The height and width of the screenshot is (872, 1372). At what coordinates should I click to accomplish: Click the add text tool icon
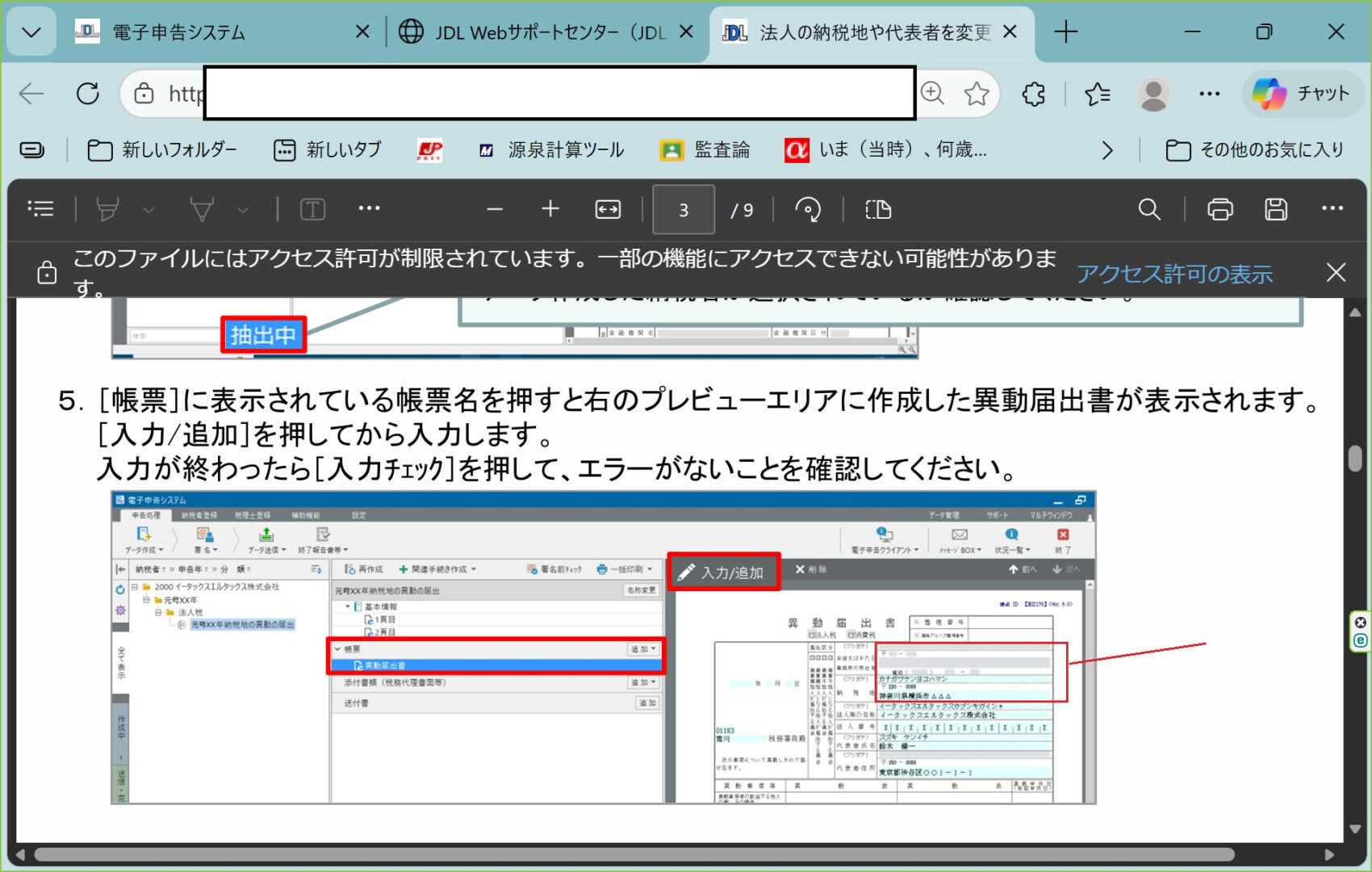312,210
